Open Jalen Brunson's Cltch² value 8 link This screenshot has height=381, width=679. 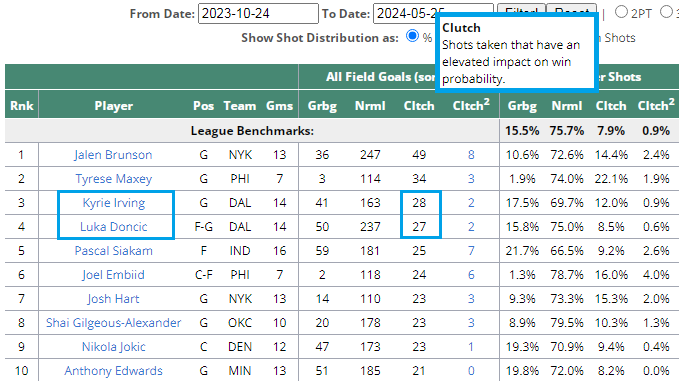(471, 155)
